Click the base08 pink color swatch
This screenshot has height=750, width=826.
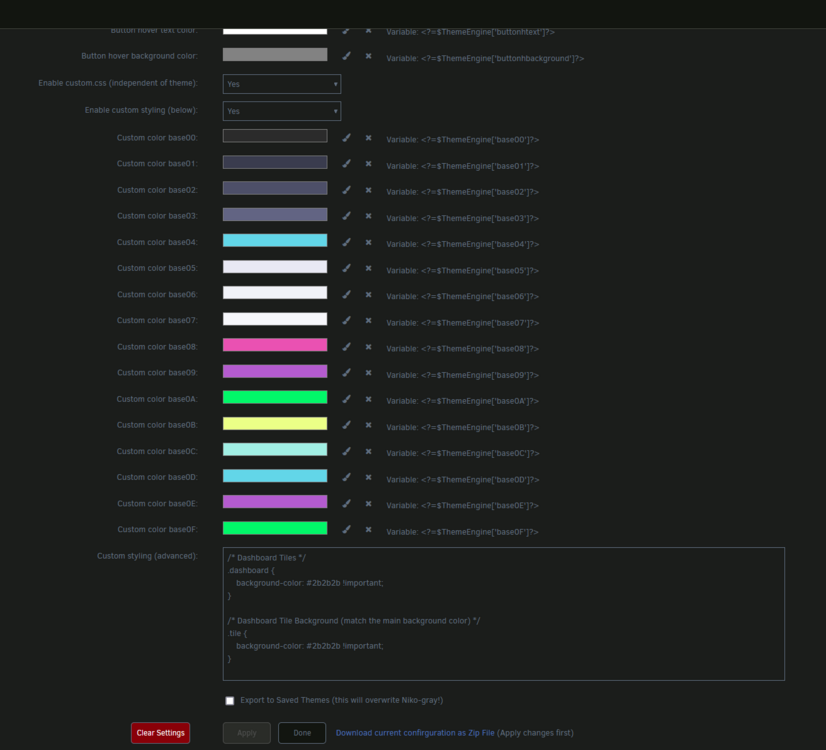click(x=275, y=345)
